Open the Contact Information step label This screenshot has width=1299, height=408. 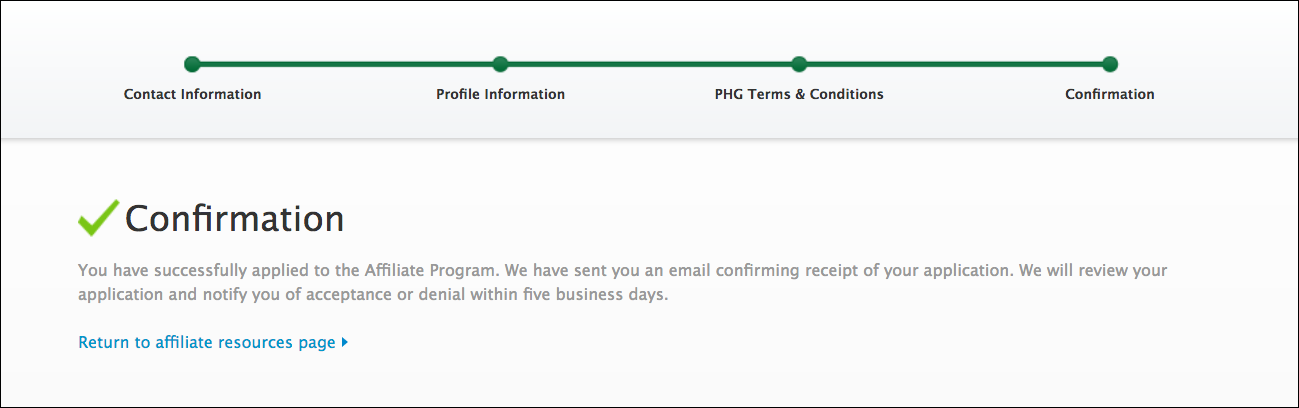[x=192, y=94]
